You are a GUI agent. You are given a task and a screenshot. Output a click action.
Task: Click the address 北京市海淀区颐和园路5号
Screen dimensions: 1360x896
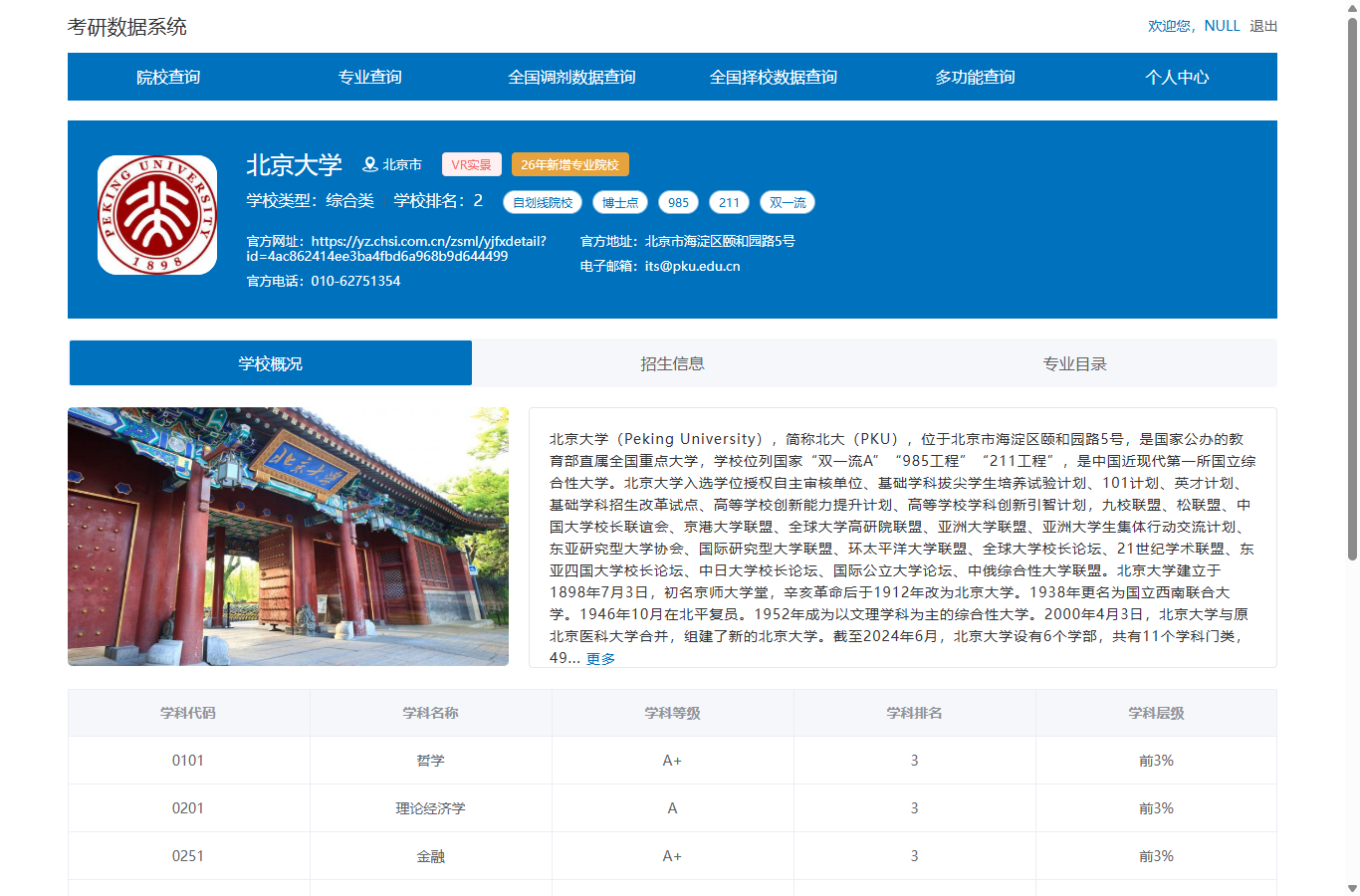tap(720, 241)
